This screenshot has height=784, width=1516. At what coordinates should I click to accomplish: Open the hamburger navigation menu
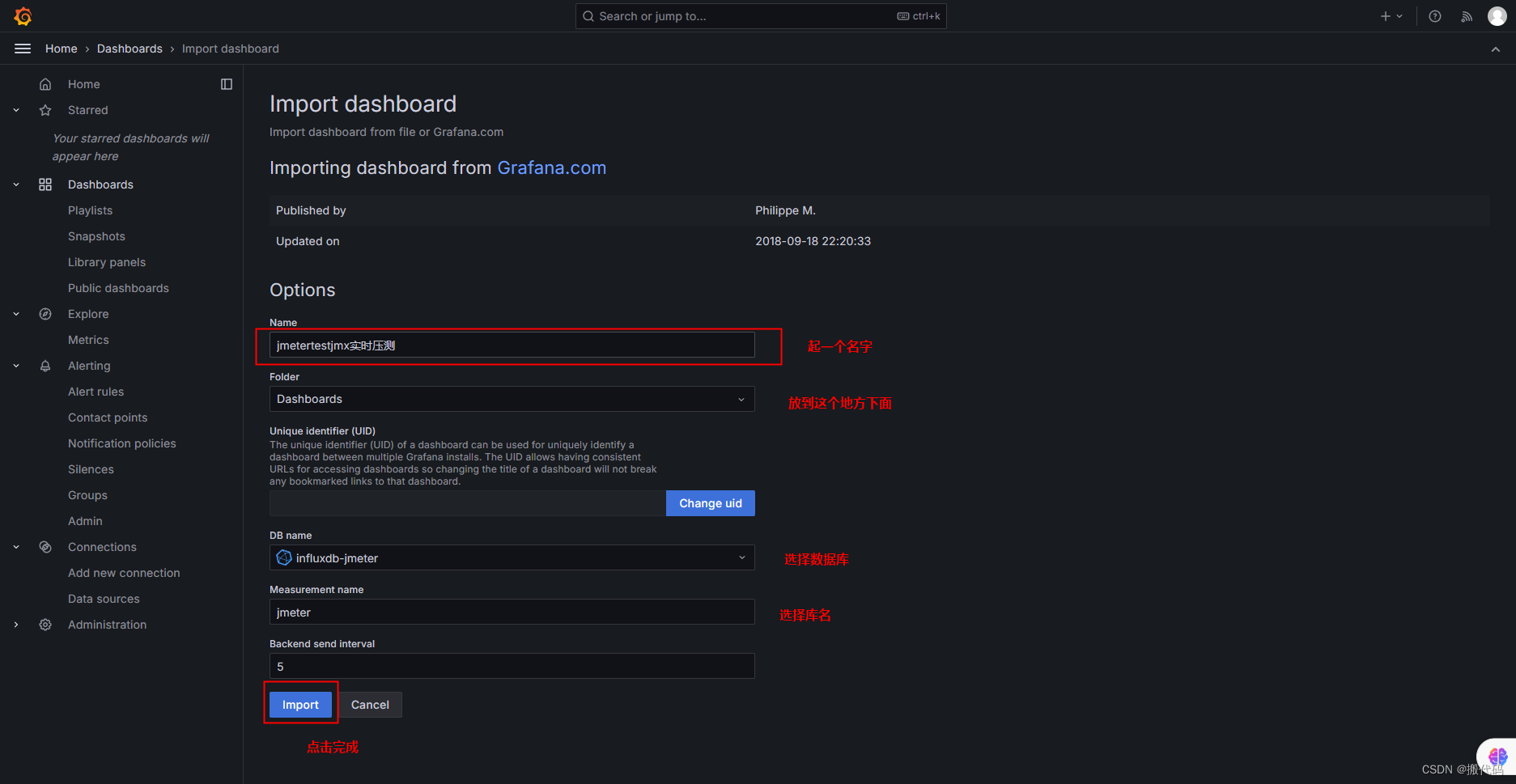point(23,49)
